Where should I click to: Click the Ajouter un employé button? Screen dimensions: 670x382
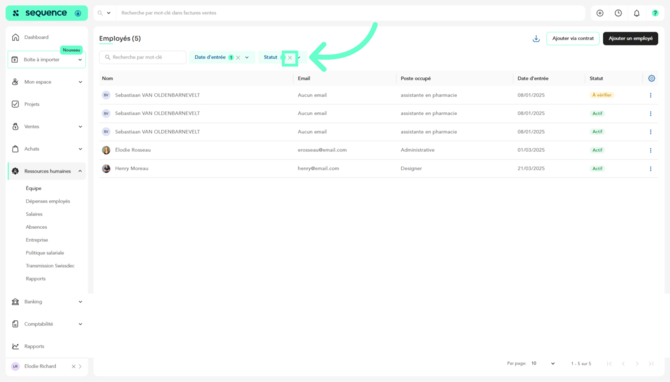point(630,38)
